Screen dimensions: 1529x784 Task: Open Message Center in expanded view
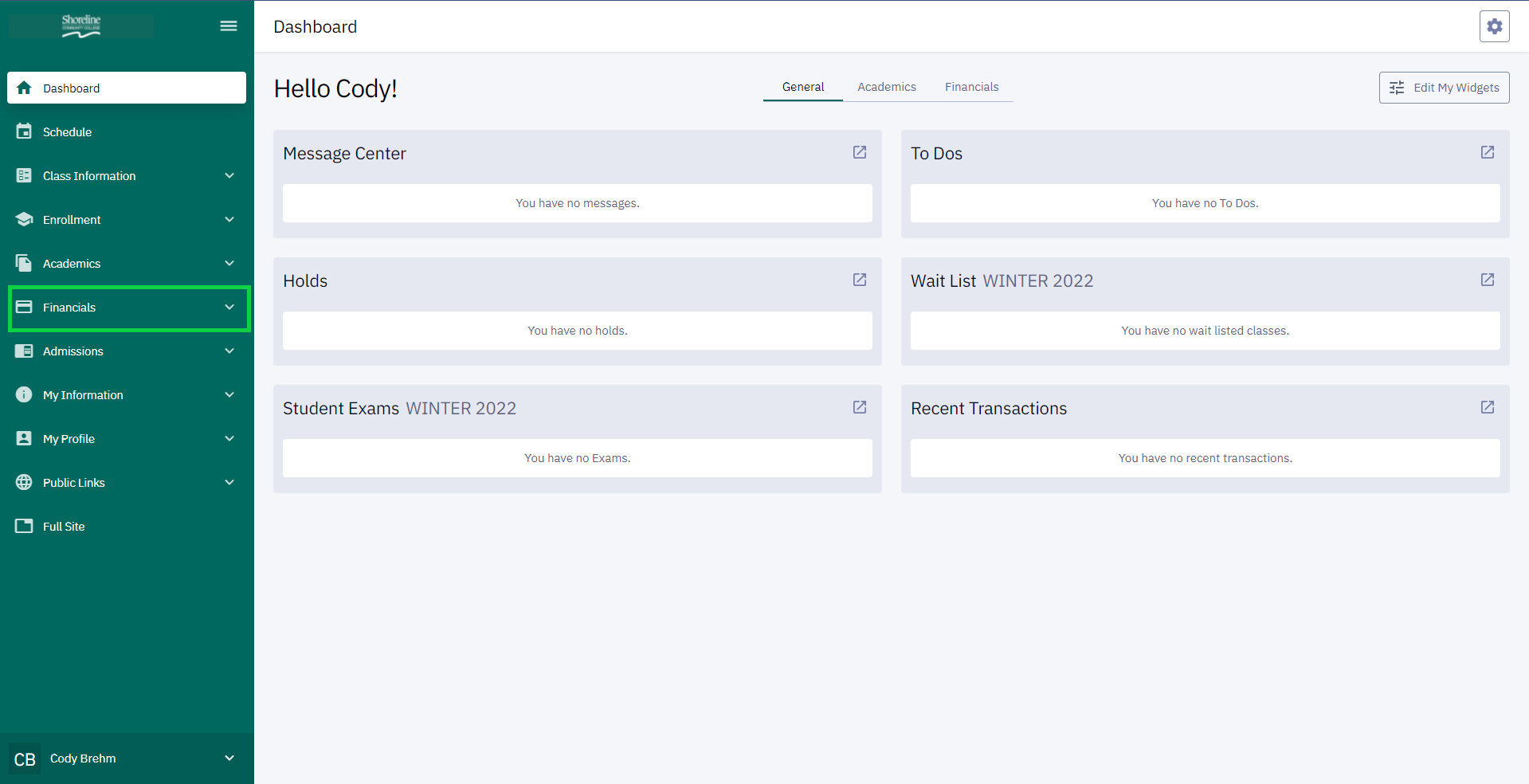click(x=860, y=152)
